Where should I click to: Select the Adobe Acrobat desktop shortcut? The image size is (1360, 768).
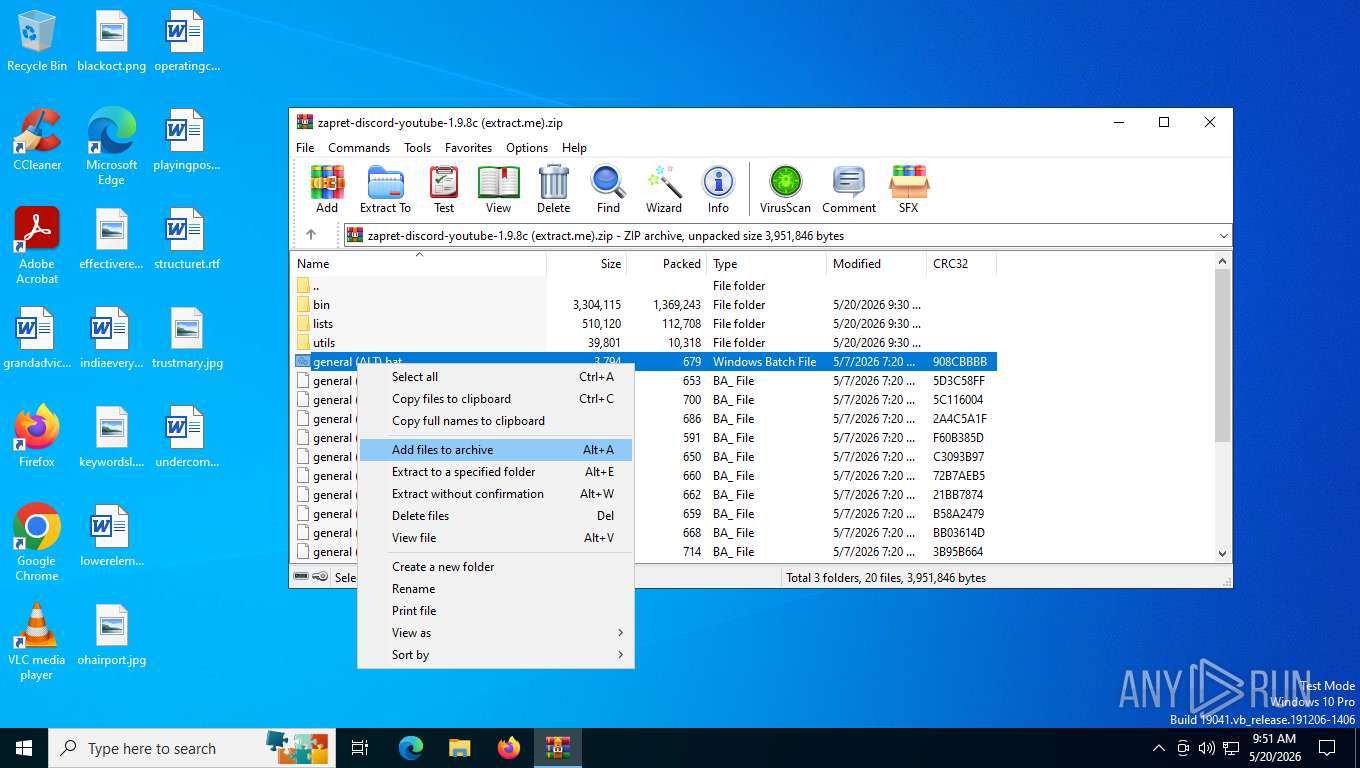37,246
